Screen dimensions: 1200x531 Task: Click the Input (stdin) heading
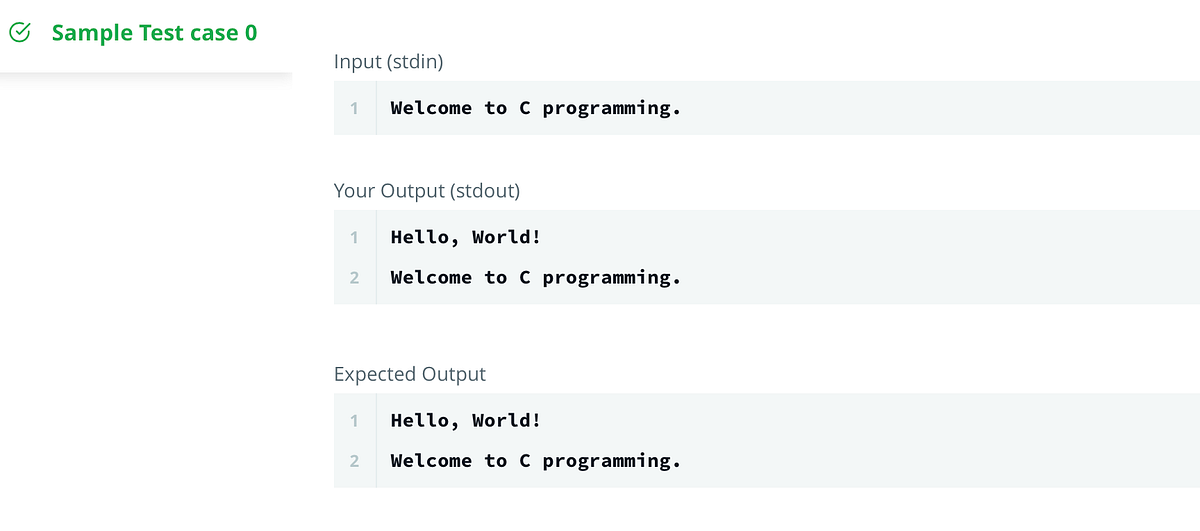pos(389,62)
